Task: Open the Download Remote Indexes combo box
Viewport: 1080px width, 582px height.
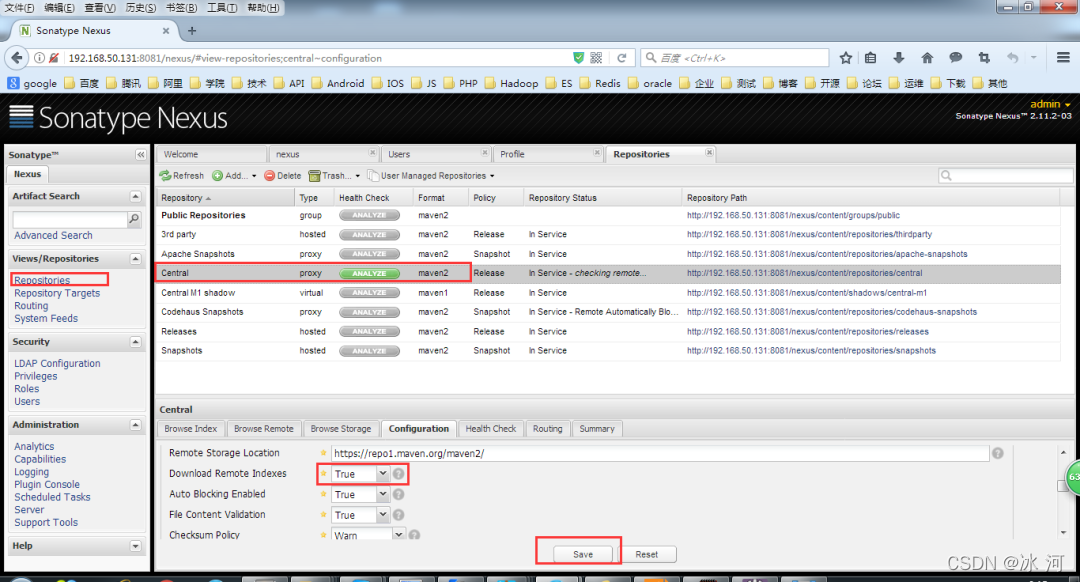Action: 382,474
